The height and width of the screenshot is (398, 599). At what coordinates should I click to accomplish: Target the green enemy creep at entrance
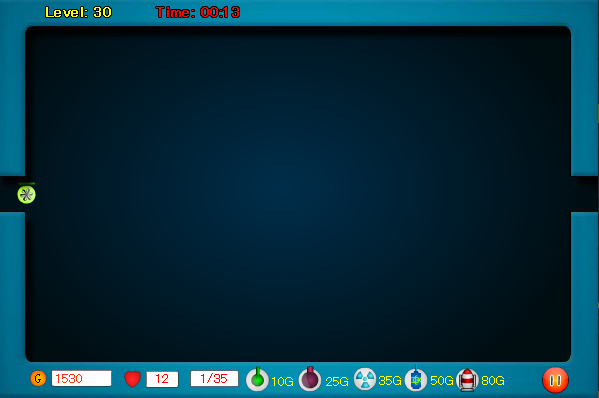tap(26, 194)
